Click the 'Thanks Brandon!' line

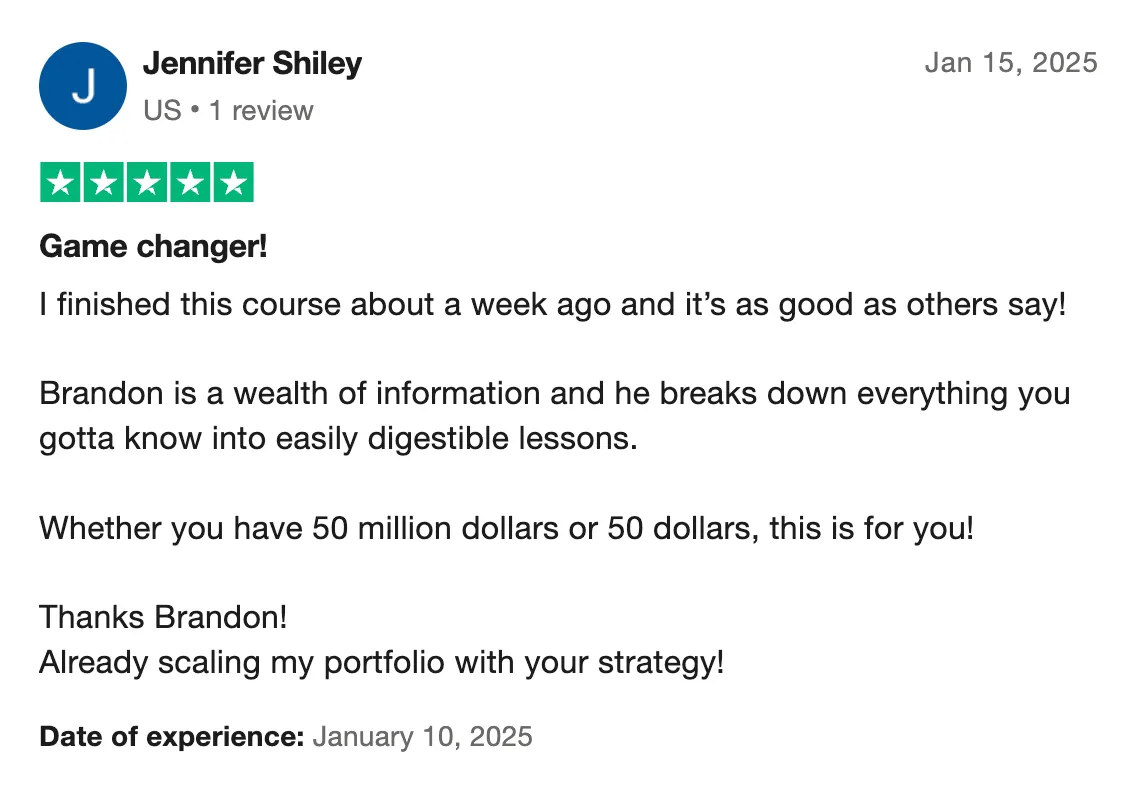pos(163,618)
